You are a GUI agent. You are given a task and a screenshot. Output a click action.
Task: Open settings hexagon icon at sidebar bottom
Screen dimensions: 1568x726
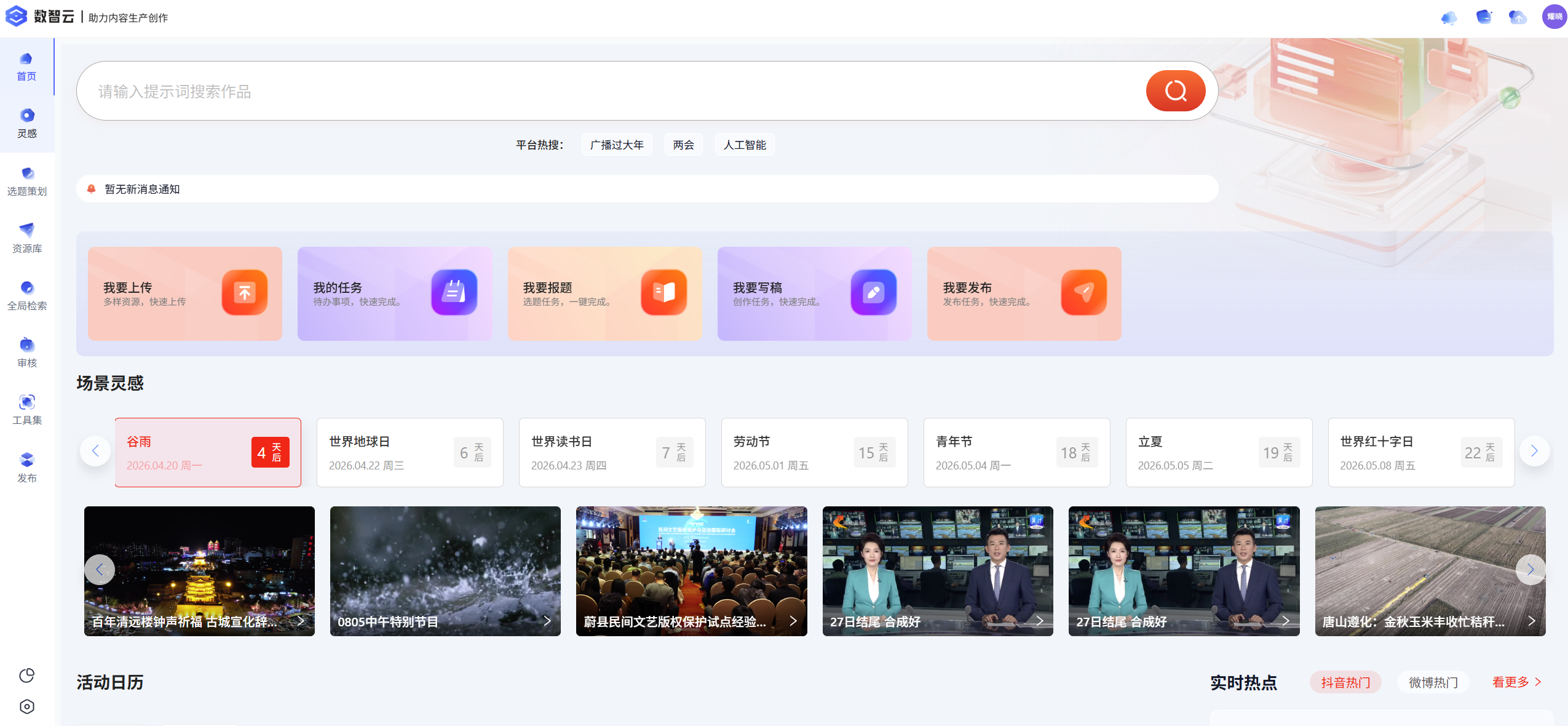[27, 706]
